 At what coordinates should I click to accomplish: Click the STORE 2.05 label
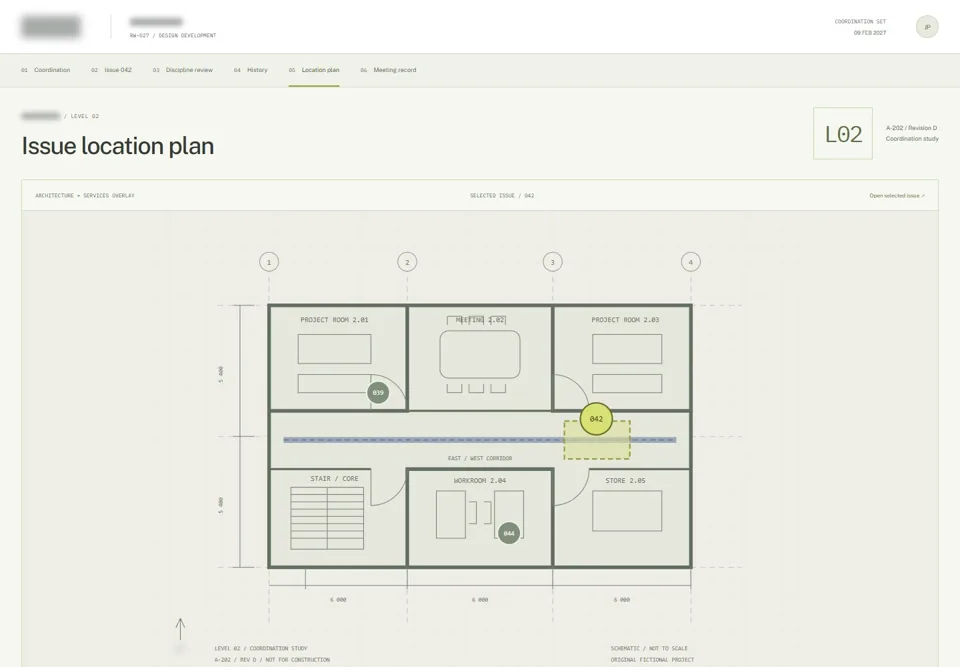point(625,481)
